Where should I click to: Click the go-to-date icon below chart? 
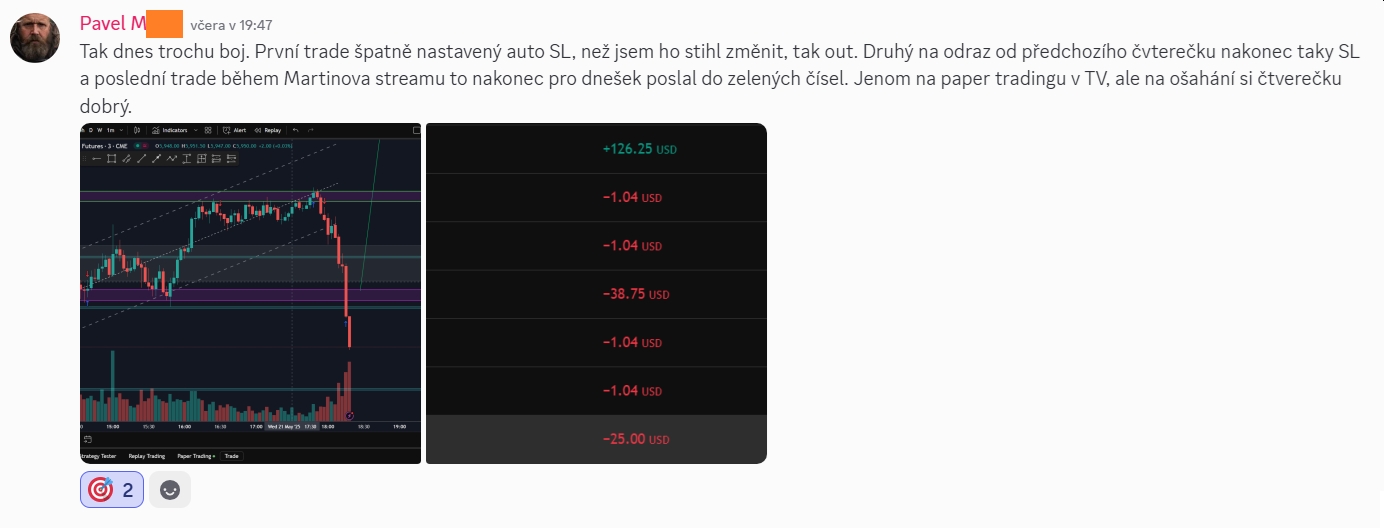[87, 439]
